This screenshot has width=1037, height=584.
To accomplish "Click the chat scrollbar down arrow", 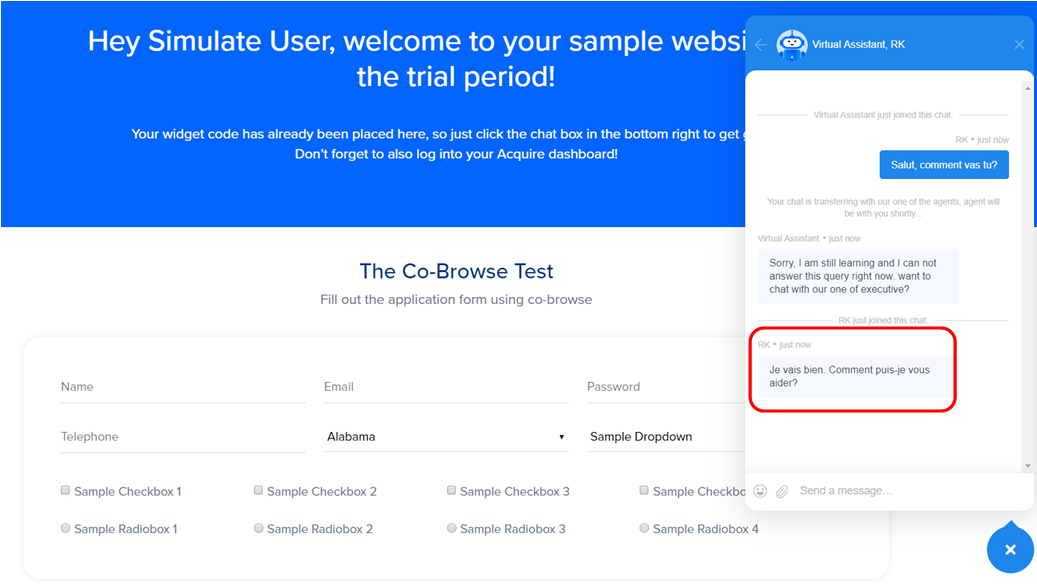I will (x=1028, y=466).
